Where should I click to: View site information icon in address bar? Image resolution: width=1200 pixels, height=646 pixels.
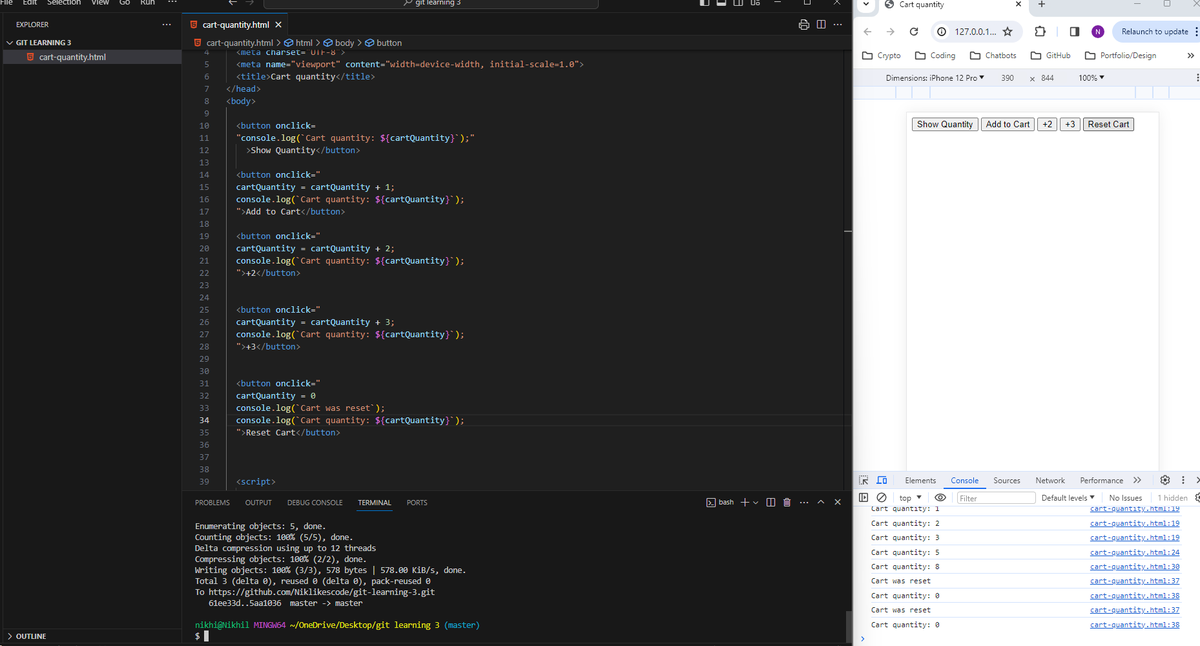coord(942,32)
